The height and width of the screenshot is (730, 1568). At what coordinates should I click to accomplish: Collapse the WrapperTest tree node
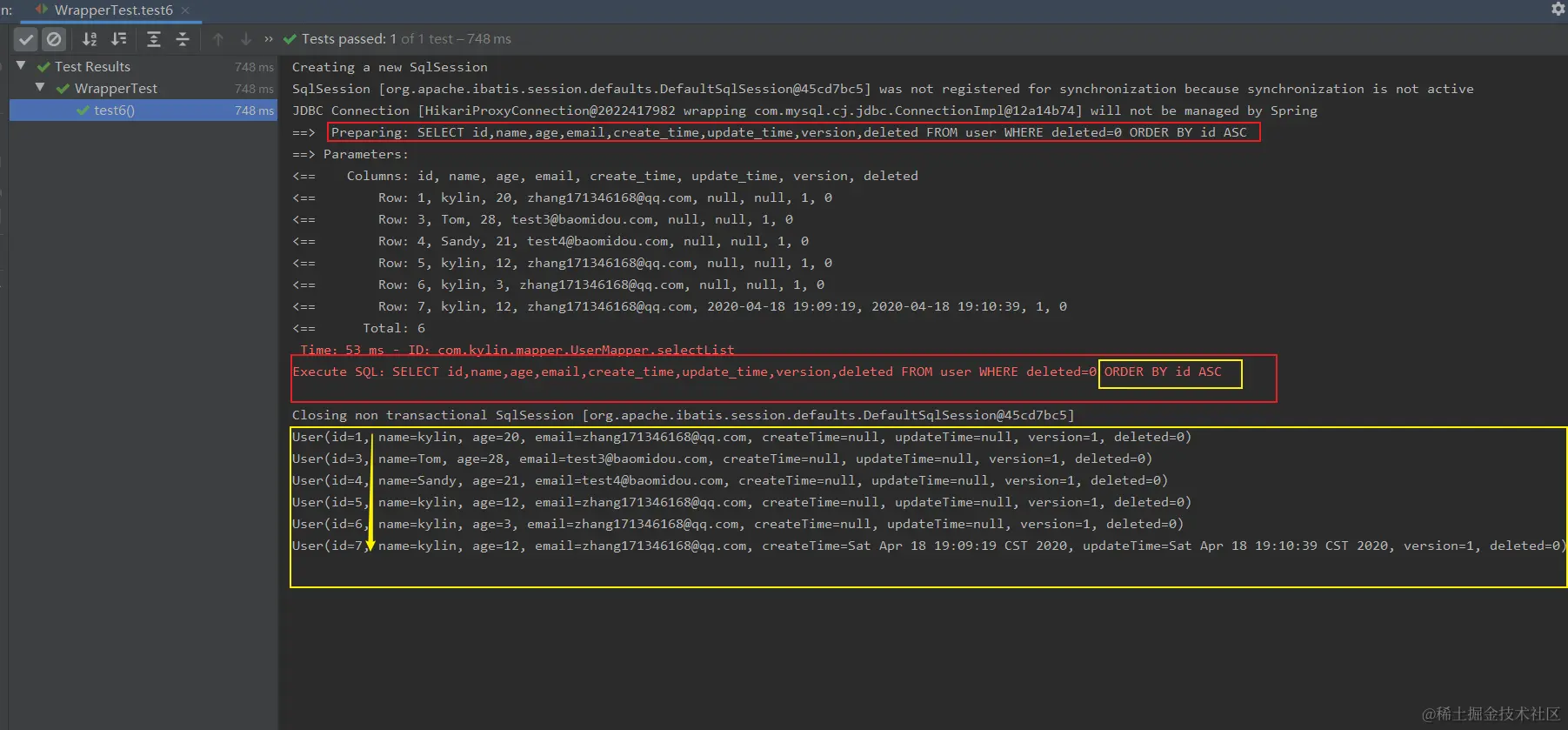tap(40, 88)
